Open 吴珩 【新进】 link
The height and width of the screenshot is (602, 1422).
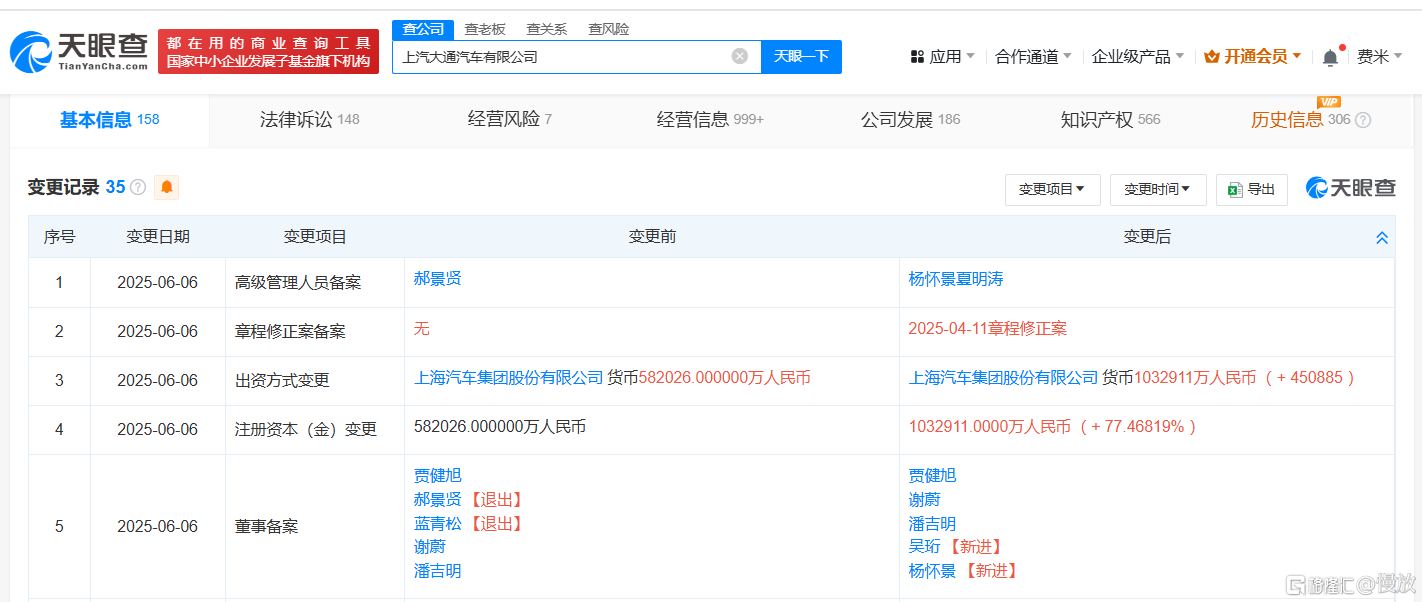click(924, 547)
